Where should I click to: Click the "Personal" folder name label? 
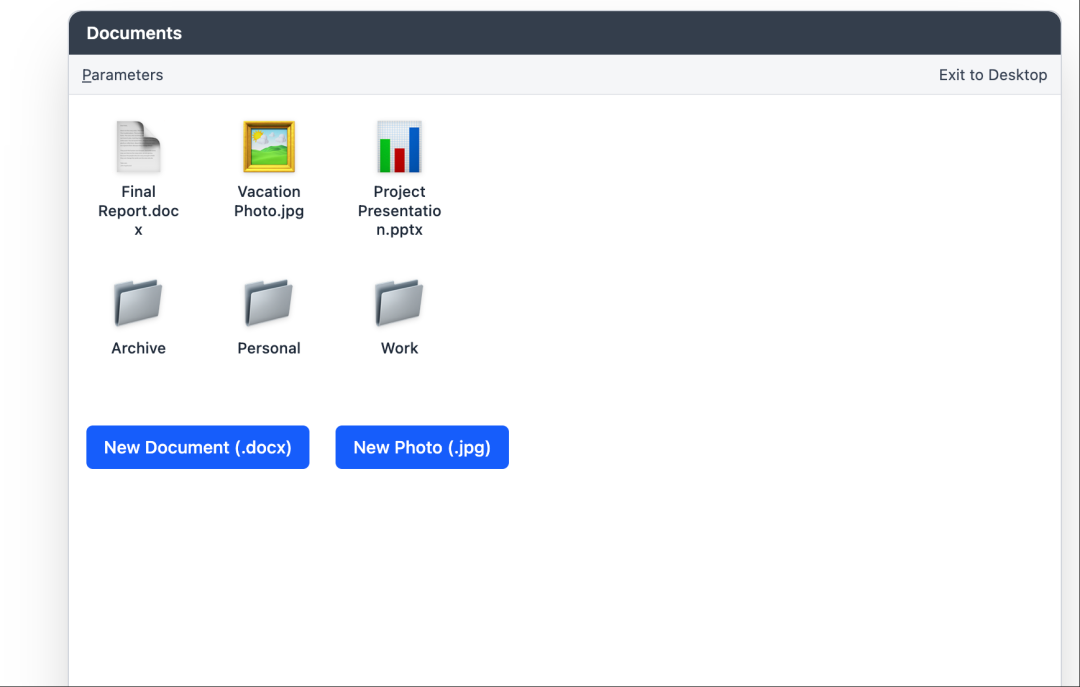tap(269, 348)
